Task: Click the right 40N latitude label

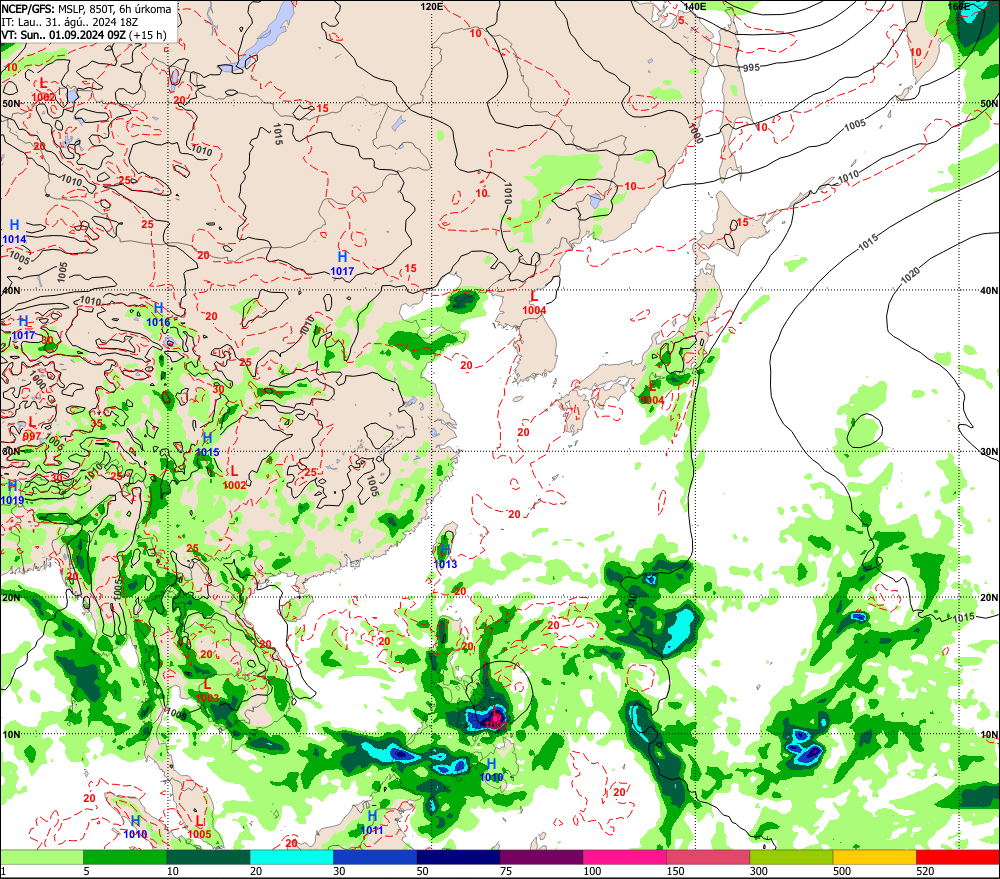Action: coord(989,290)
